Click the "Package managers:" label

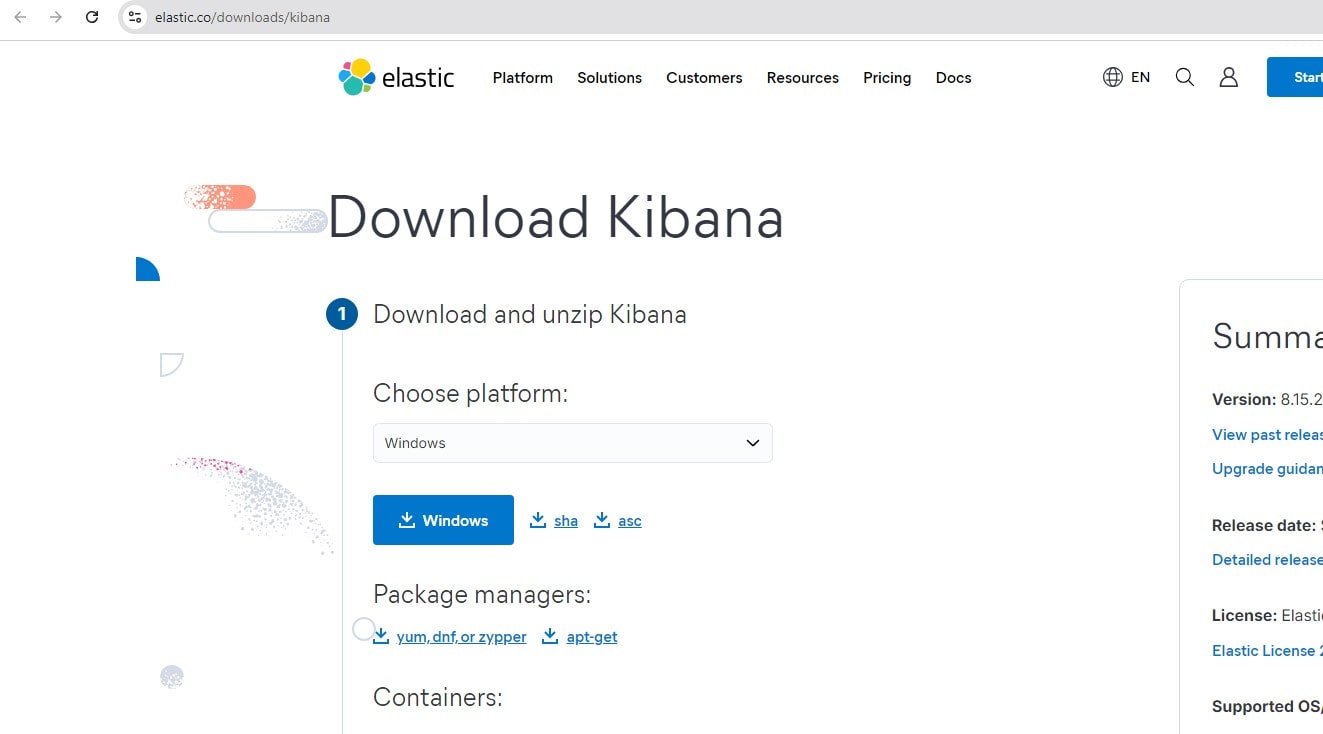[482, 594]
